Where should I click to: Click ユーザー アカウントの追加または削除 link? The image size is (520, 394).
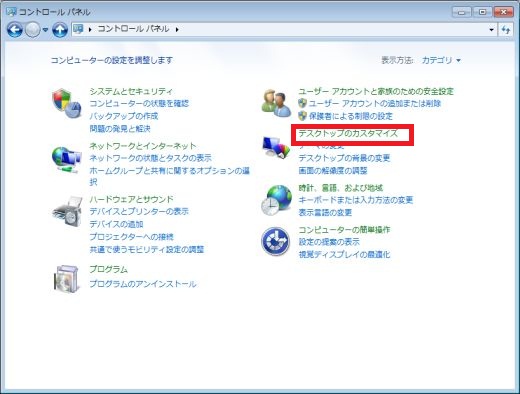tap(375, 103)
